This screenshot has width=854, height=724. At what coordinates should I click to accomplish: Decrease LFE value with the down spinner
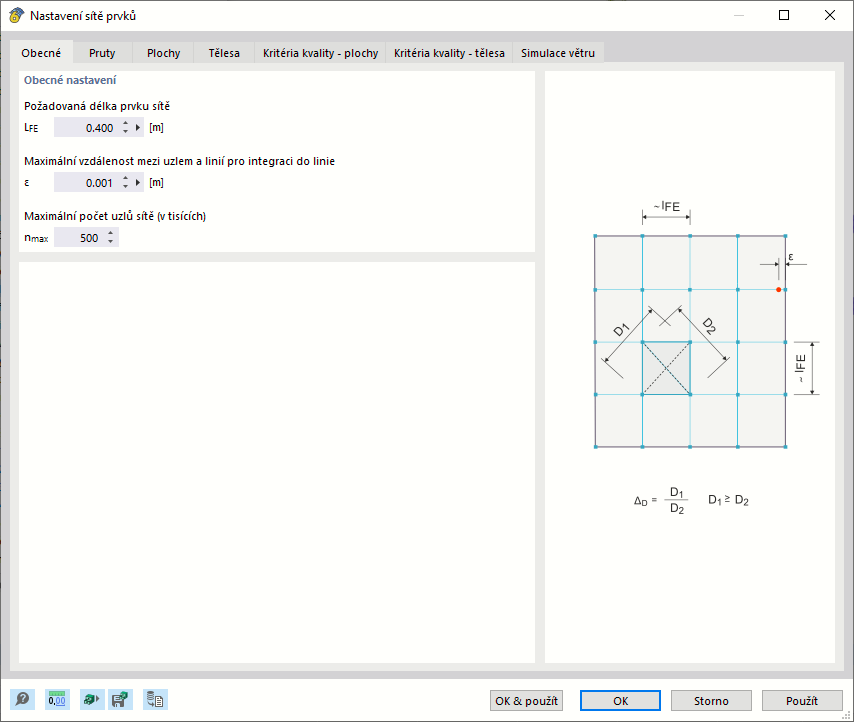pyautogui.click(x=125, y=132)
